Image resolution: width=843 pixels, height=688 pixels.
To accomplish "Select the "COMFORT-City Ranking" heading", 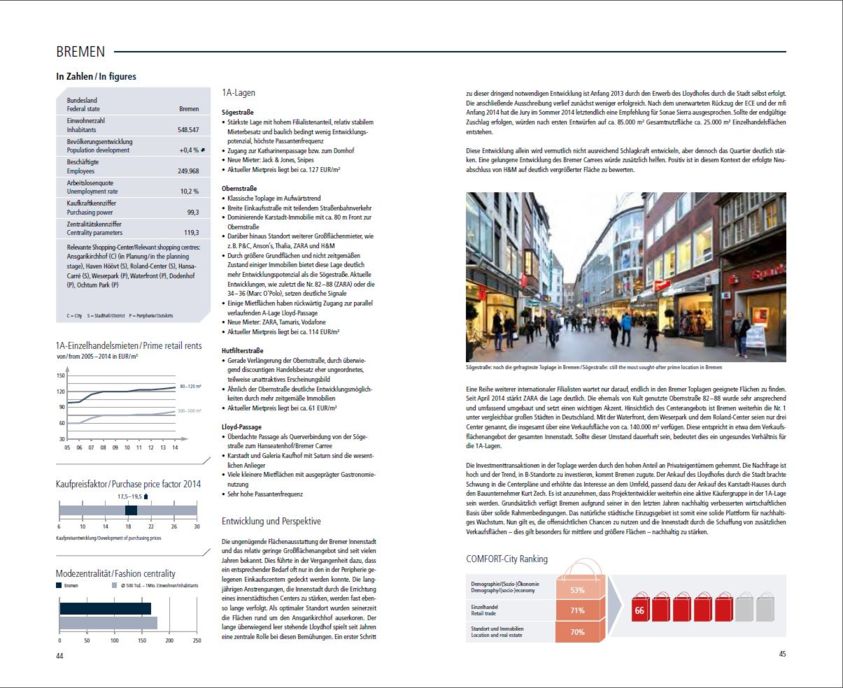I will pyautogui.click(x=507, y=559).
